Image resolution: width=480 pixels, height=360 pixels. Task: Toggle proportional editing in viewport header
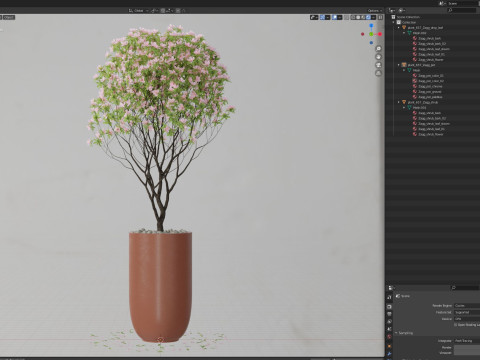(x=178, y=11)
